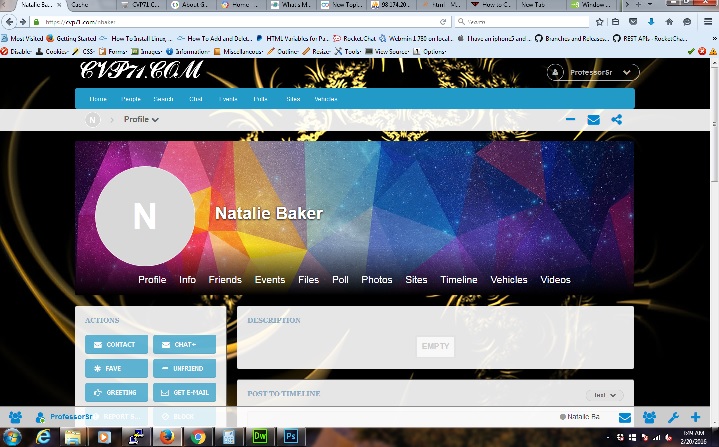The image size is (719, 447).
Task: Open the Firefox downloads arrow icon
Action: click(x=651, y=22)
